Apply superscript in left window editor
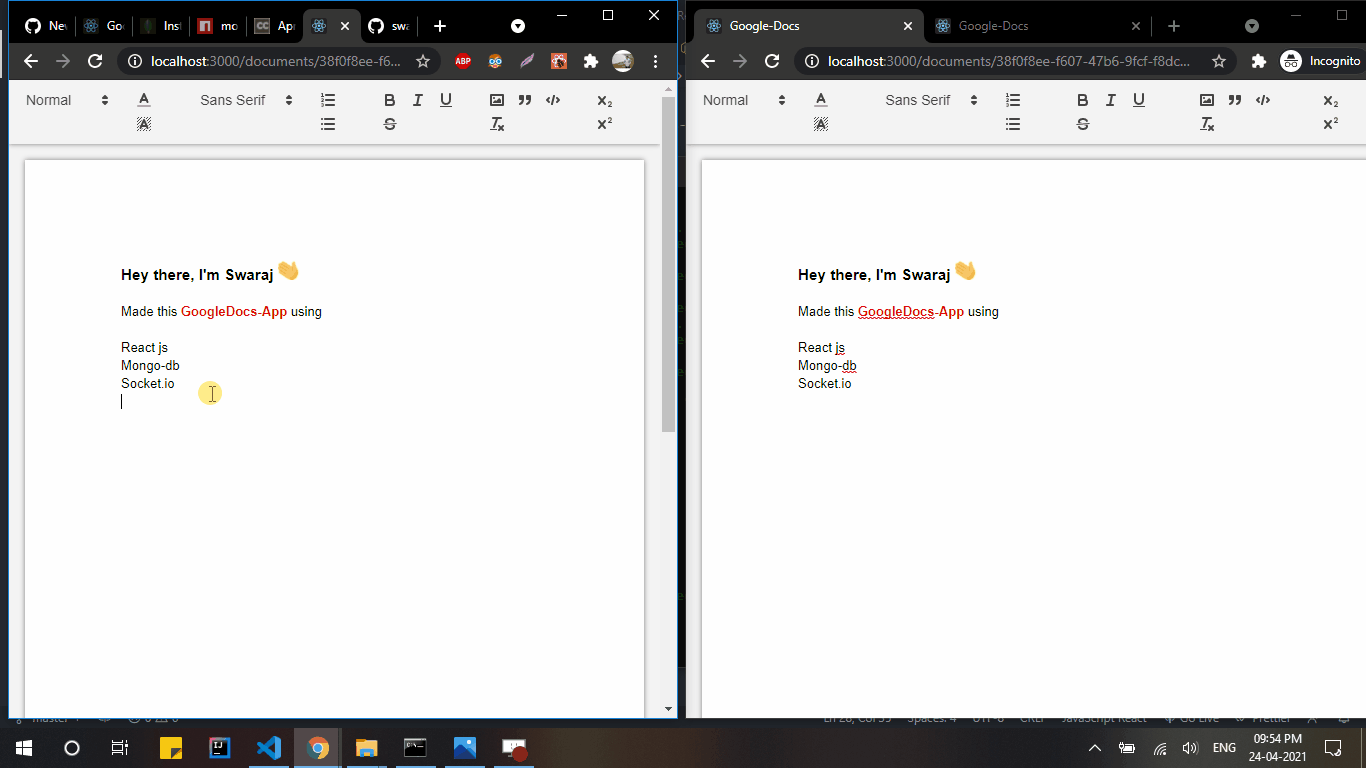Screen dimensions: 1366x768 pos(604,124)
